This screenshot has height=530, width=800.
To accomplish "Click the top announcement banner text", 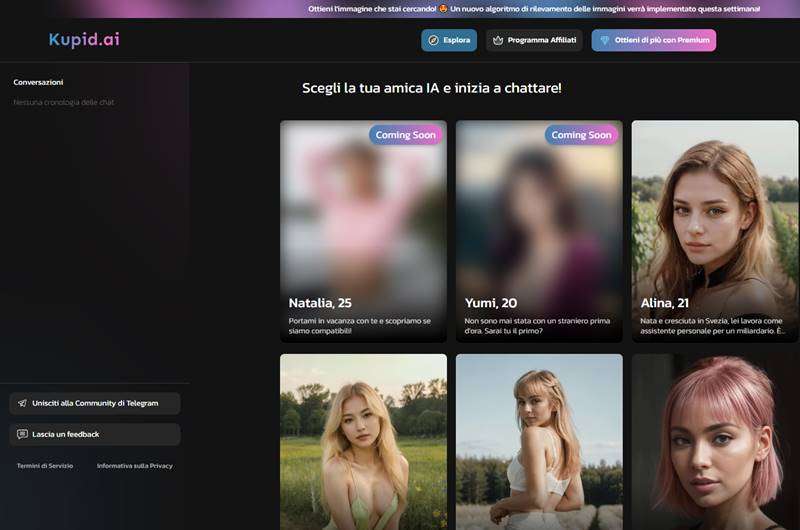I will (534, 9).
